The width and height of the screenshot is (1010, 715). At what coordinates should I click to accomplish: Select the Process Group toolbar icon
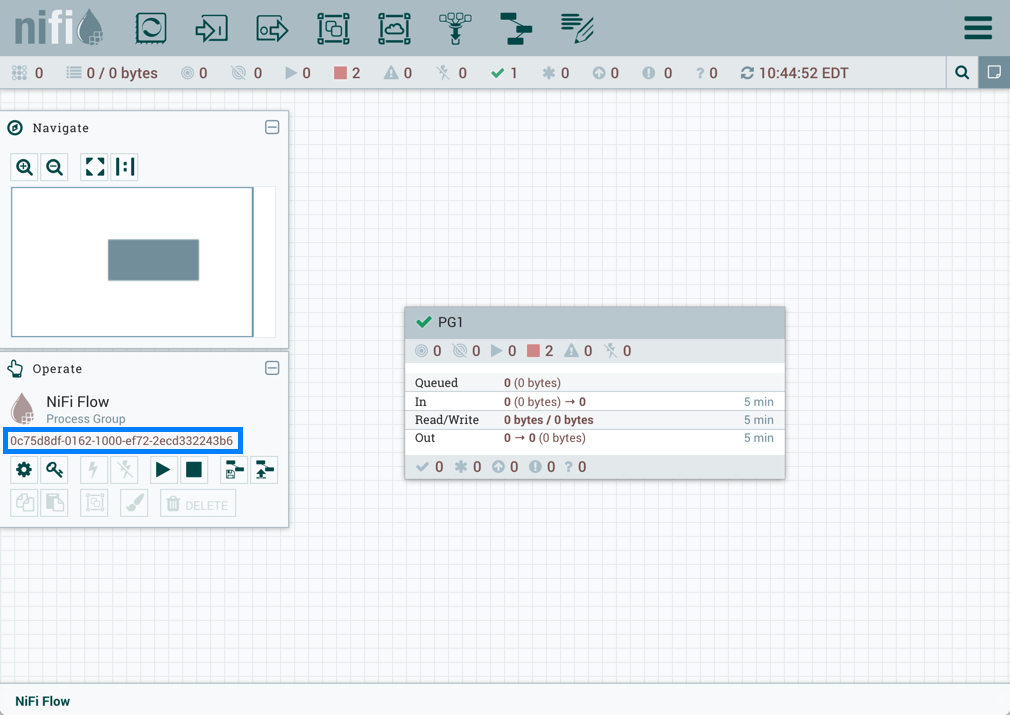coord(333,28)
